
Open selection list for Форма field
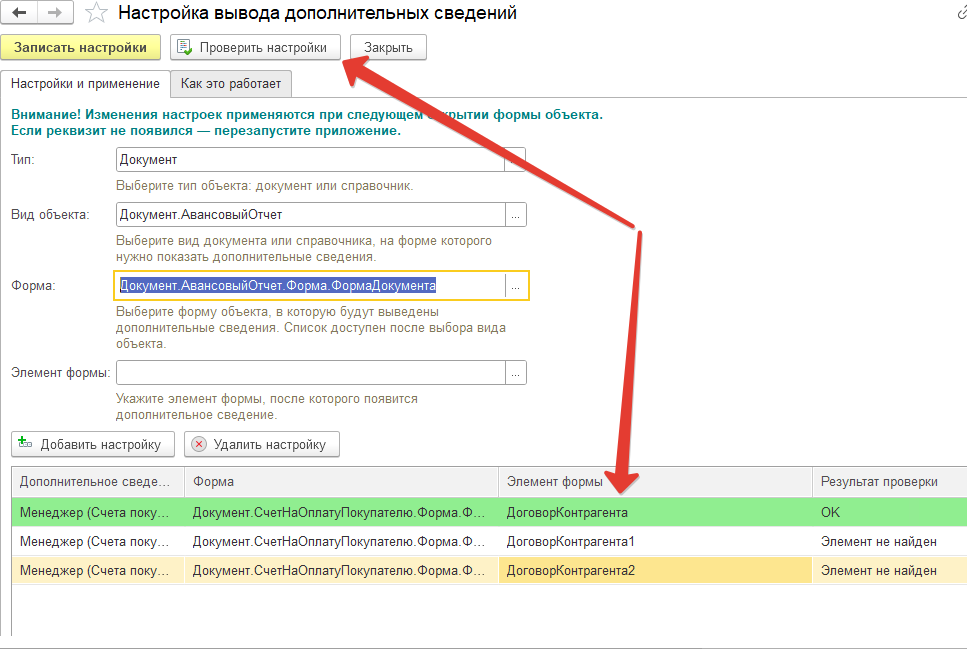click(x=516, y=286)
